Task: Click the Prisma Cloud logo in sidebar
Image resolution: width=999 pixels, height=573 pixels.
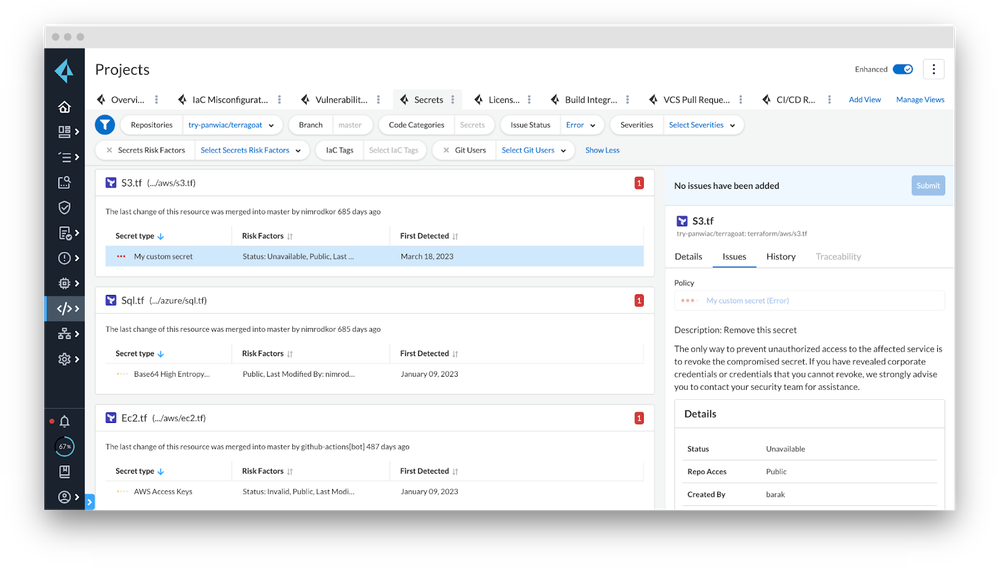Action: pos(64,71)
